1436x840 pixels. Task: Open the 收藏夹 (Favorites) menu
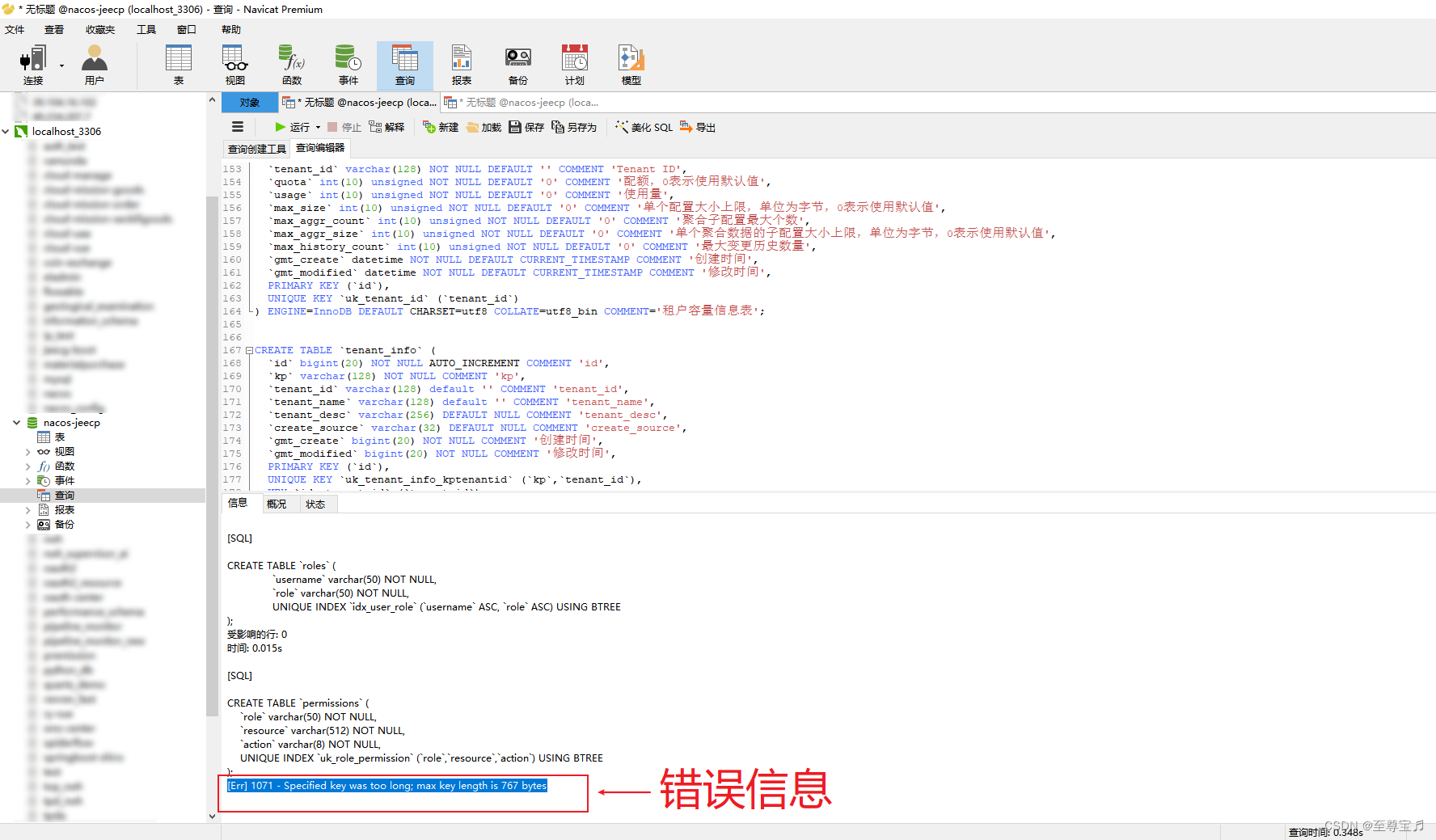(x=100, y=30)
